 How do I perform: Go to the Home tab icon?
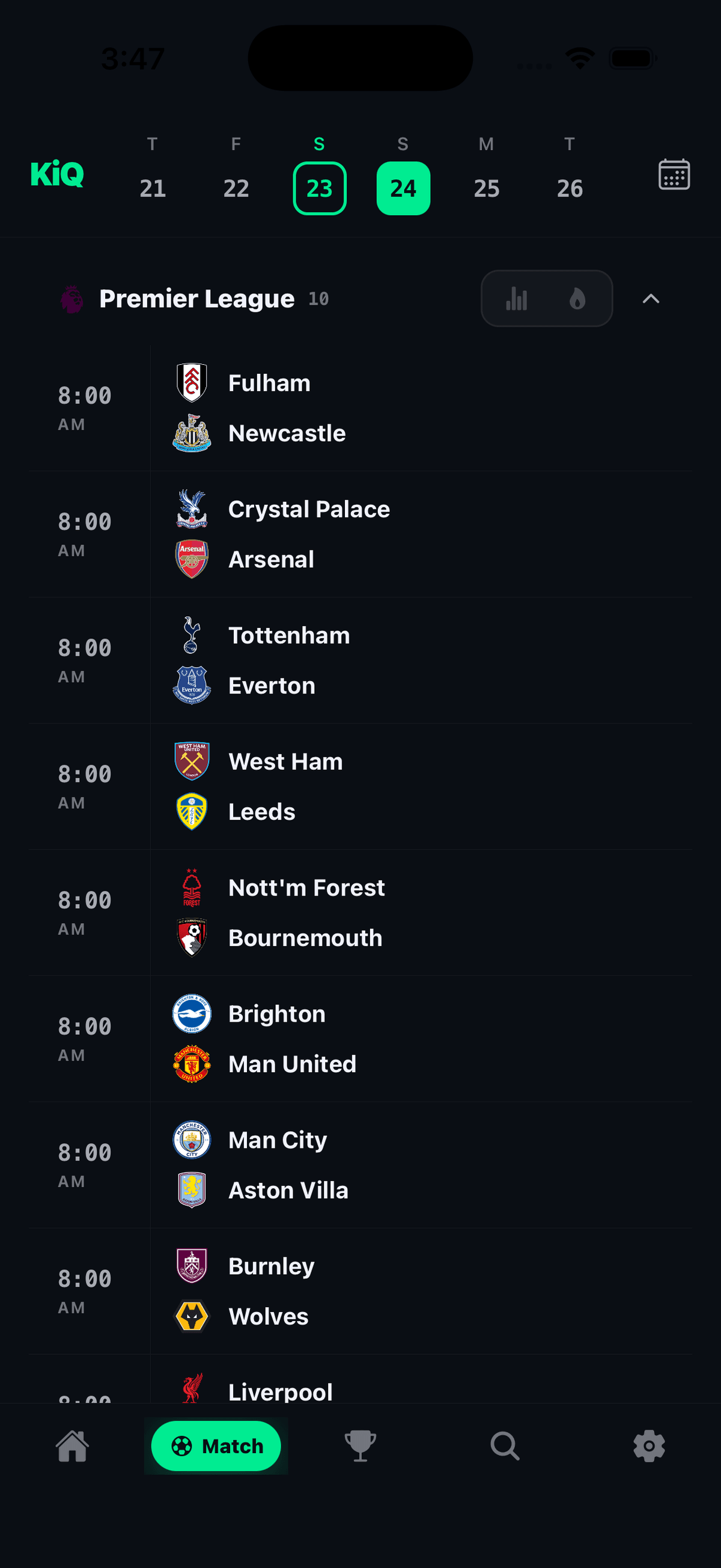73,1445
